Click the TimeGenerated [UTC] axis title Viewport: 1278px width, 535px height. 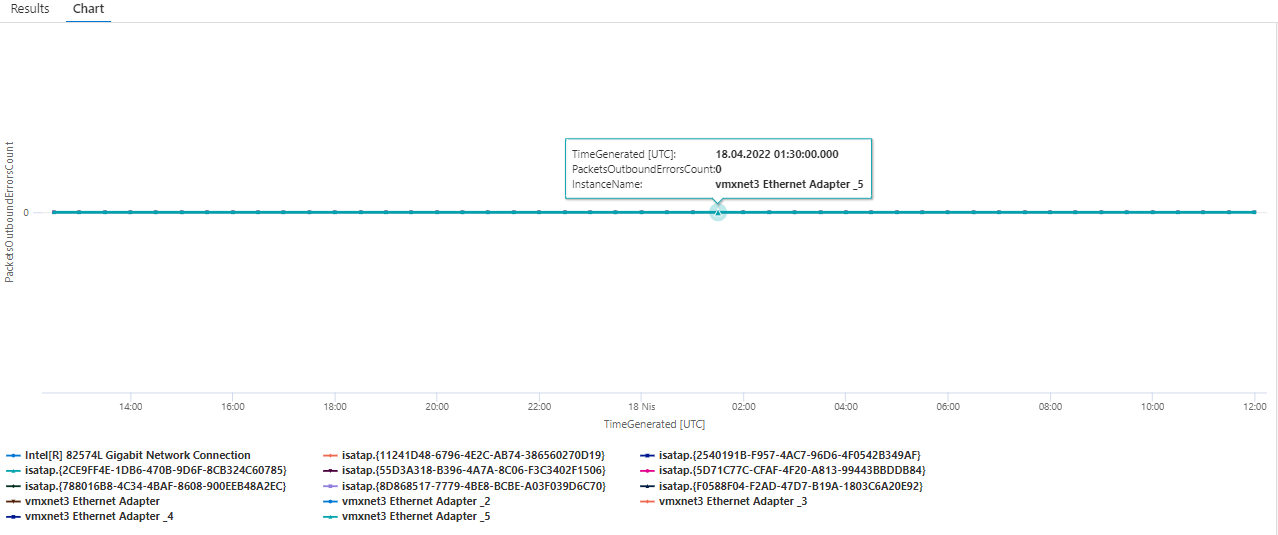pyautogui.click(x=654, y=425)
